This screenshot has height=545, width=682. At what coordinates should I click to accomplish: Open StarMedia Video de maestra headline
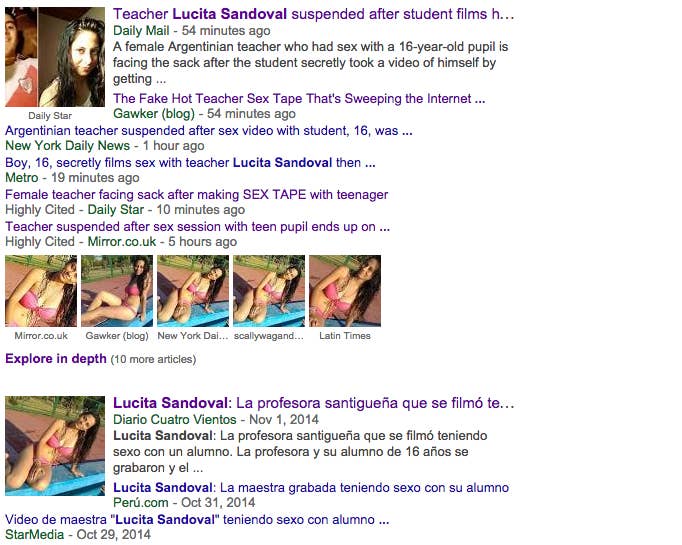point(197,519)
